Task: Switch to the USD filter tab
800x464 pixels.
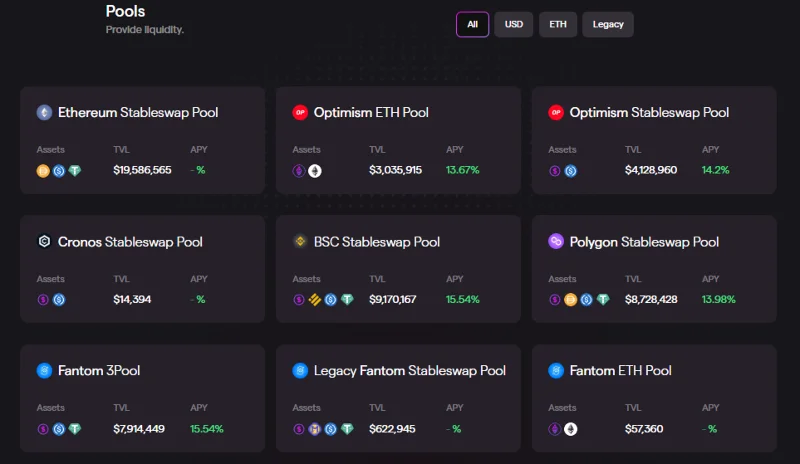Action: [514, 25]
